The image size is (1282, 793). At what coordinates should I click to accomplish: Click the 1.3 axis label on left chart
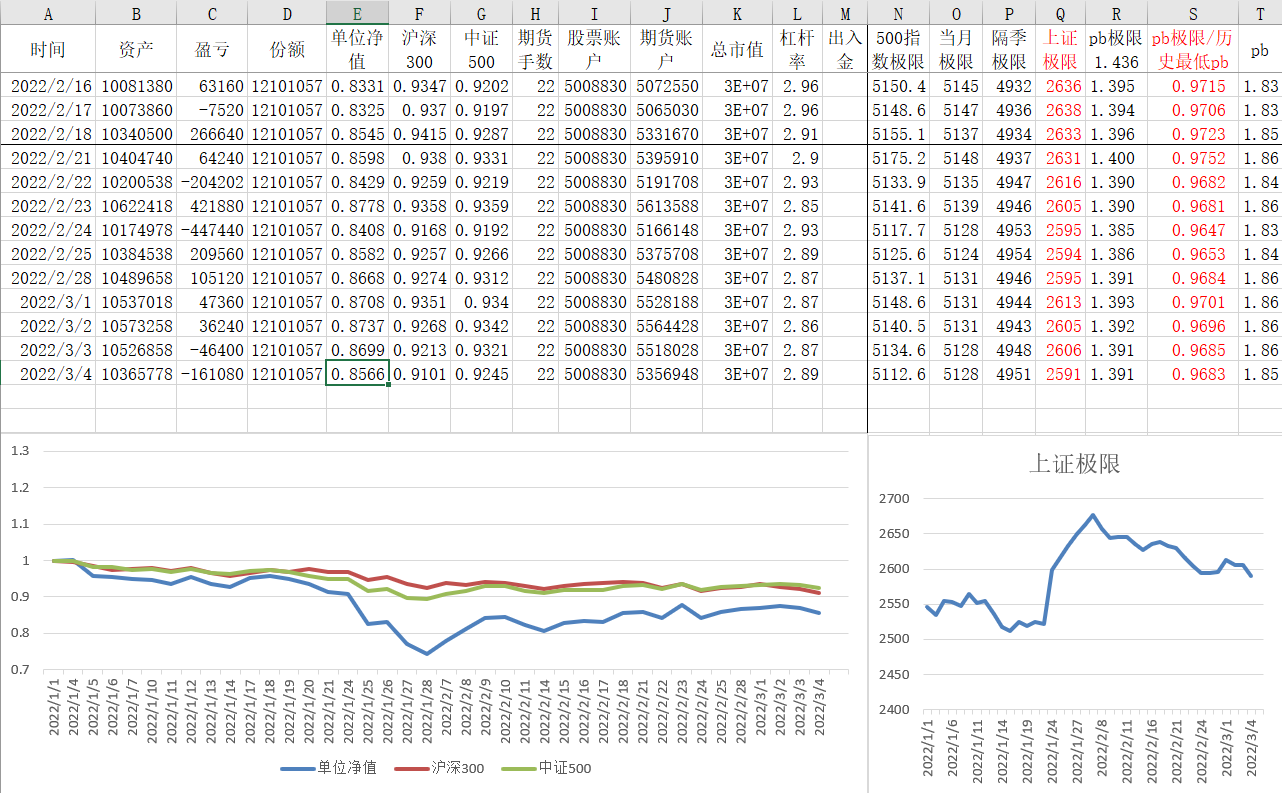[20, 451]
